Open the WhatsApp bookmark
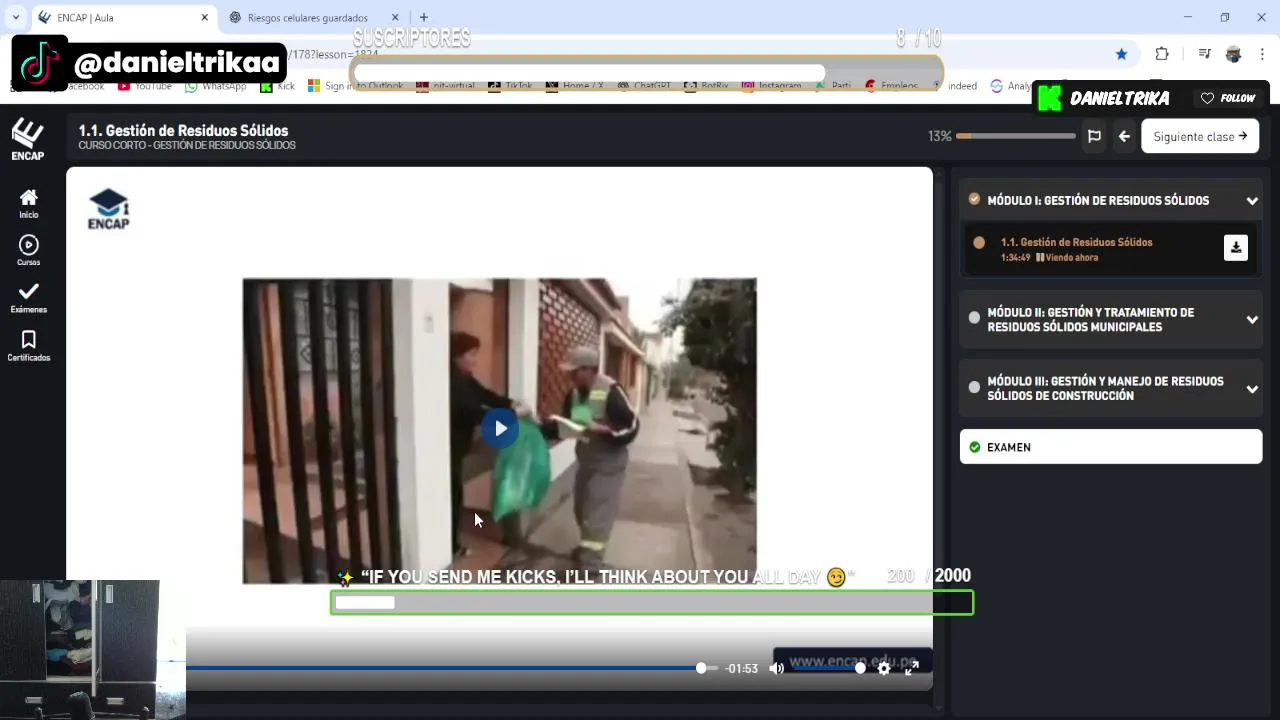Screen dimensions: 1280x720 216,86
